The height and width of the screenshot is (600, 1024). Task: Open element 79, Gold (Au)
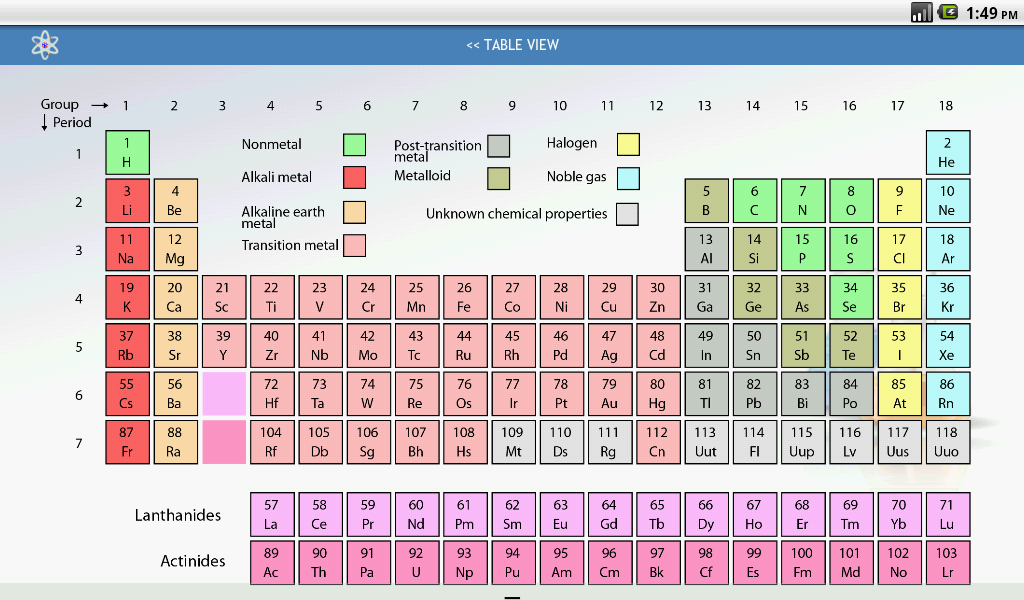click(610, 393)
